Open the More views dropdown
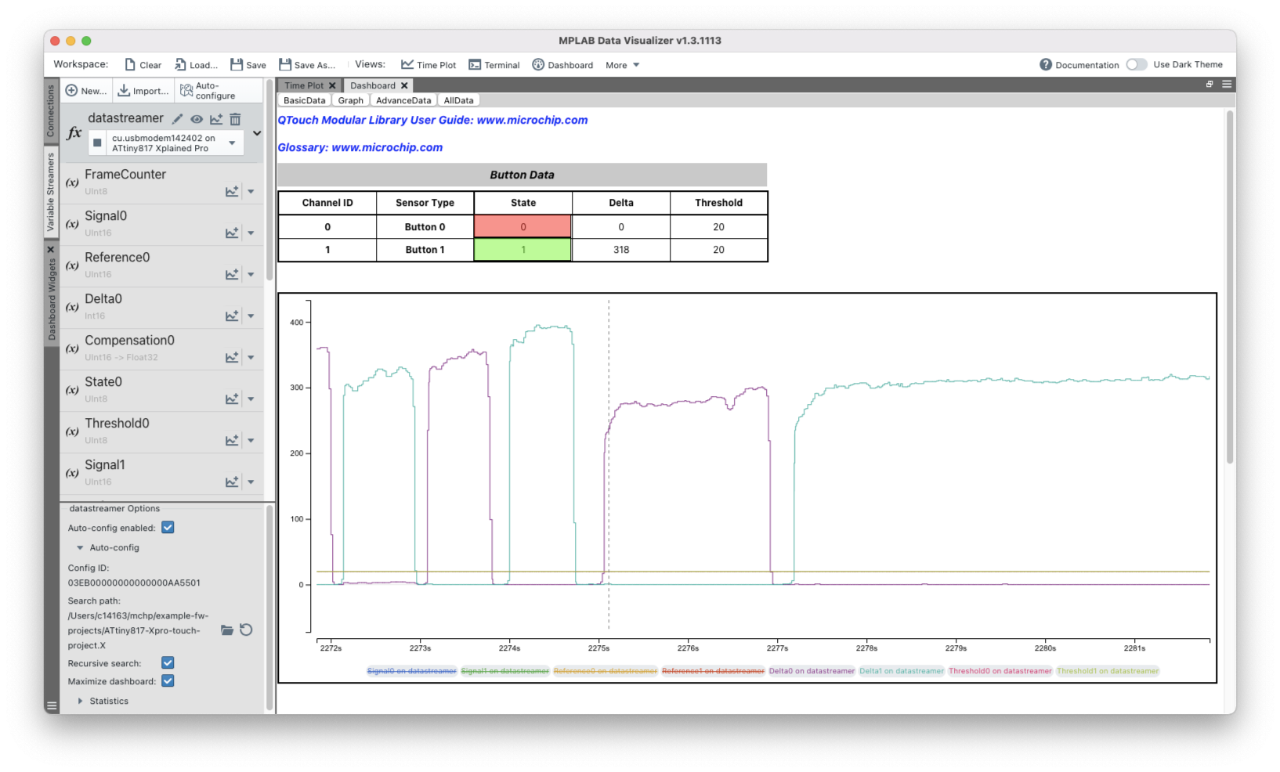The image size is (1280, 772). pyautogui.click(x=622, y=65)
